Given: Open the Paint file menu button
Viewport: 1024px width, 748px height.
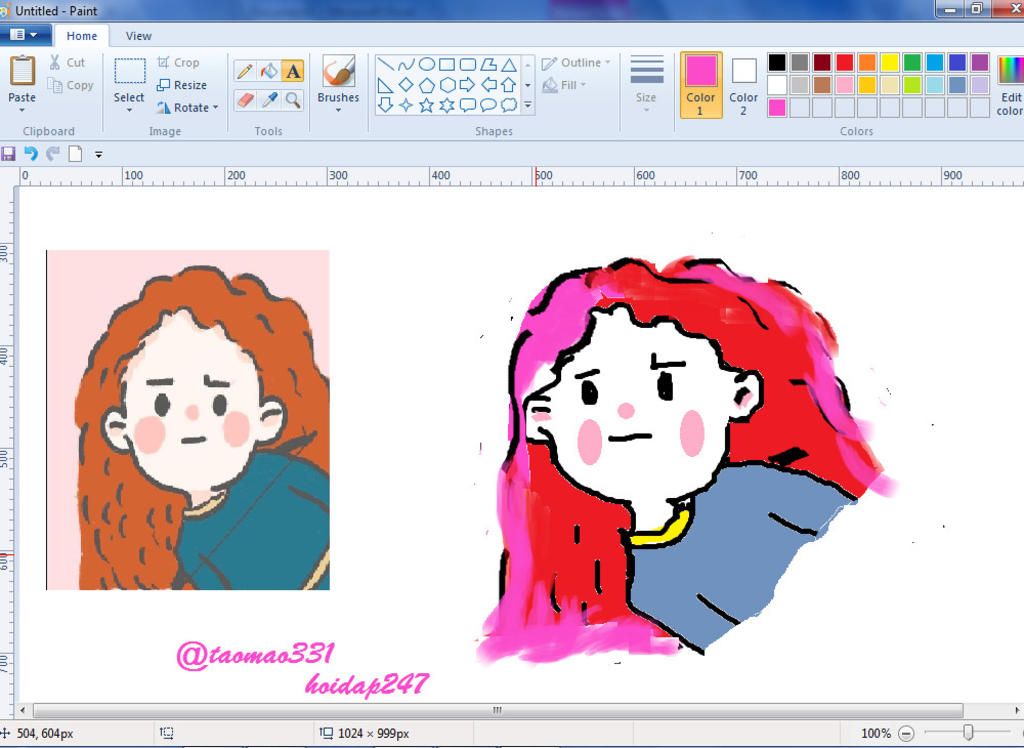Looking at the screenshot, I should click(x=24, y=35).
